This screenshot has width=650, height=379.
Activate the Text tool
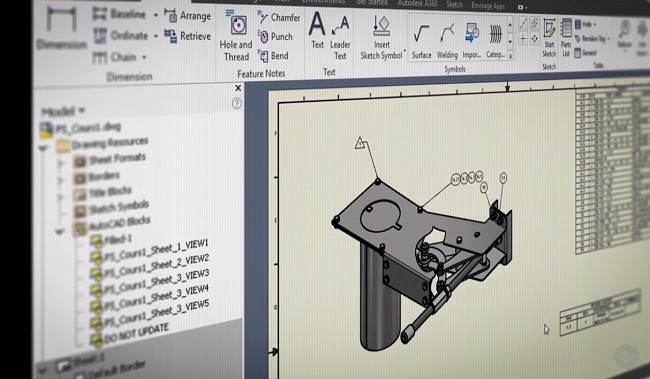pyautogui.click(x=317, y=30)
